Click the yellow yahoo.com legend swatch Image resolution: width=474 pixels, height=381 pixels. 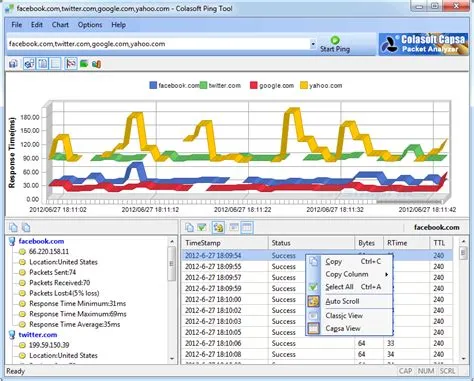point(304,85)
